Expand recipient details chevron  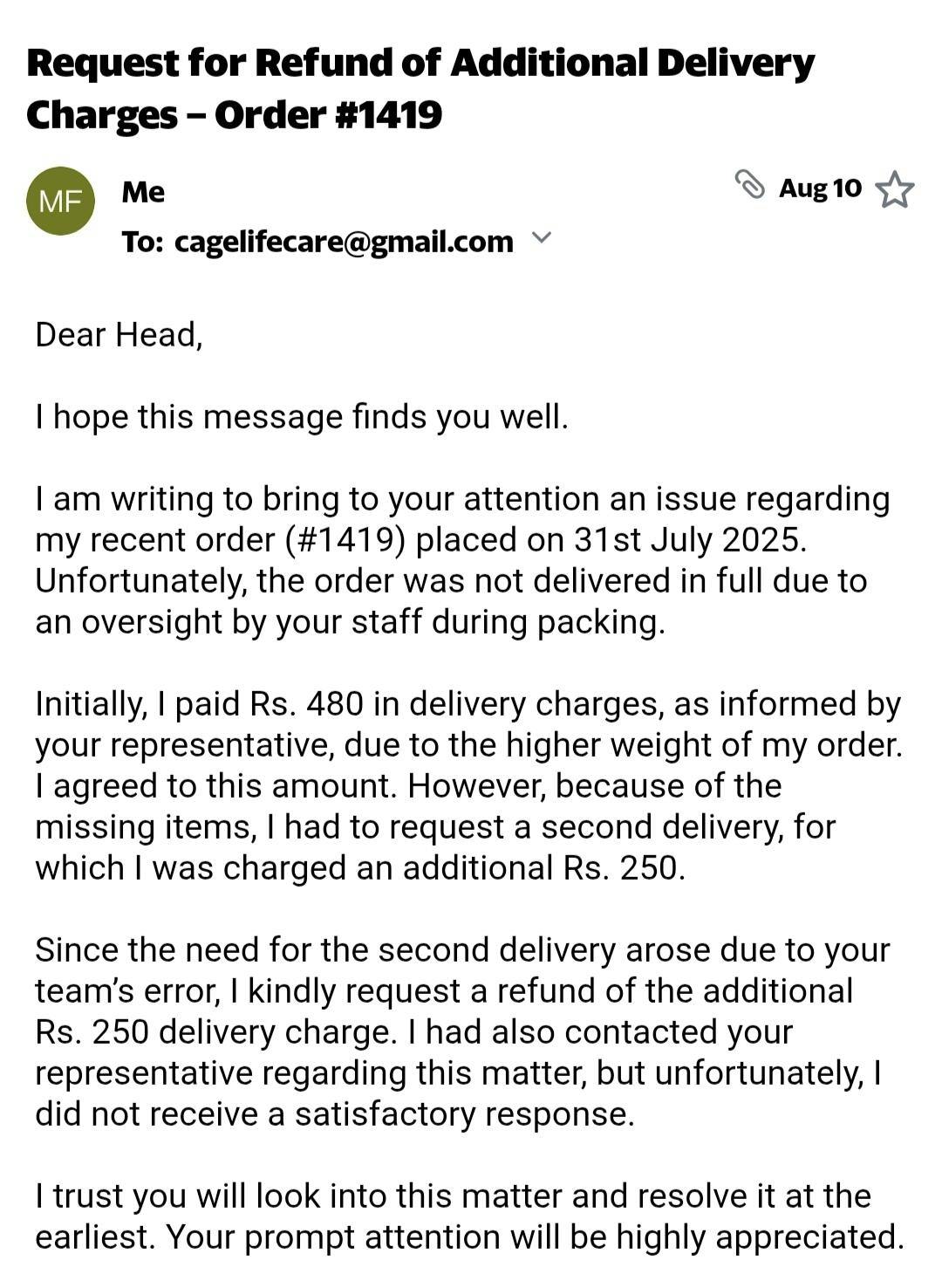[x=542, y=237]
